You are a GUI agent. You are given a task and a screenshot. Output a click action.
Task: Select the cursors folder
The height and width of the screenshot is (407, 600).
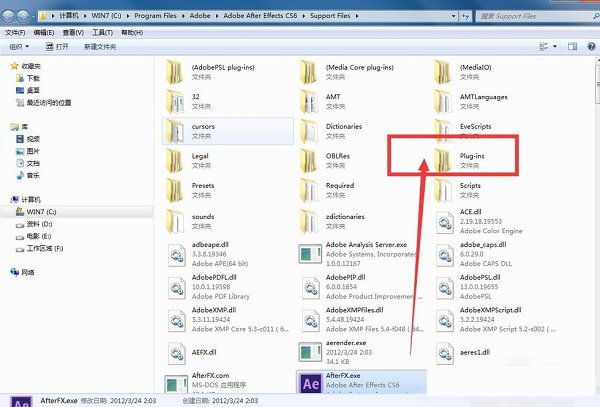tap(228, 131)
